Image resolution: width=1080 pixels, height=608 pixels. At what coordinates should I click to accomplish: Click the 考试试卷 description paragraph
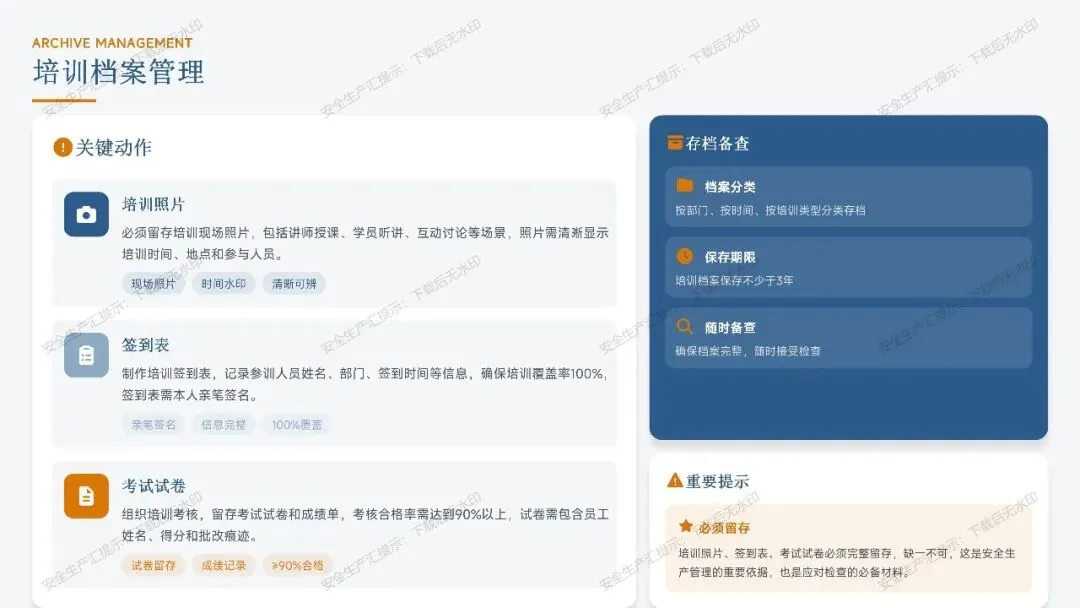365,525
